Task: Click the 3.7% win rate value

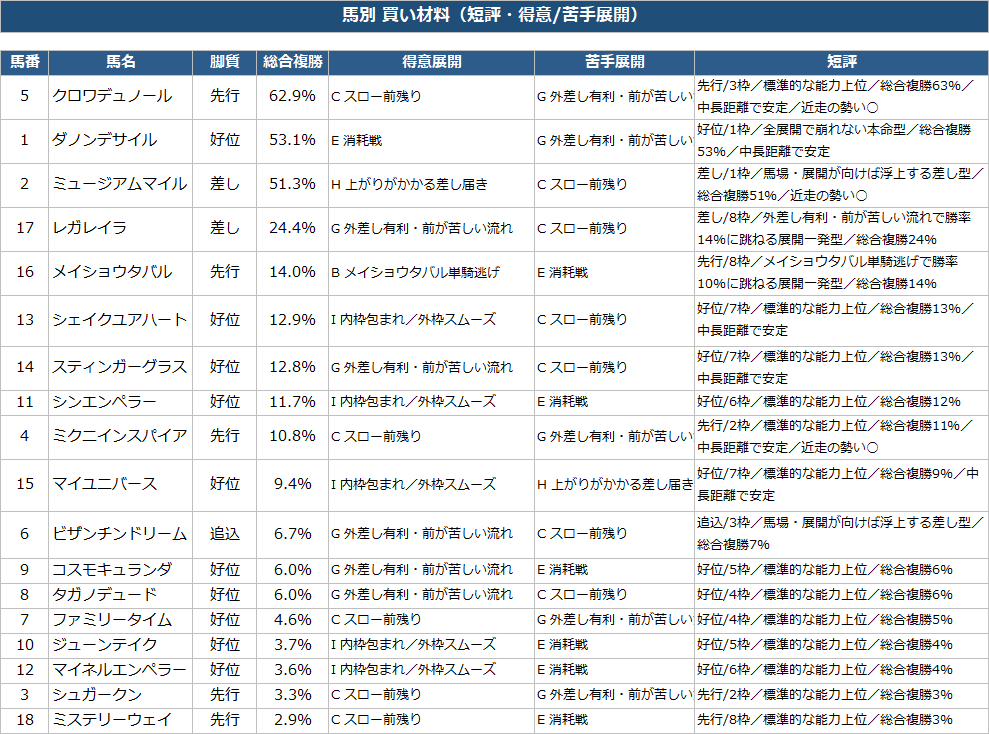Action: click(x=293, y=644)
